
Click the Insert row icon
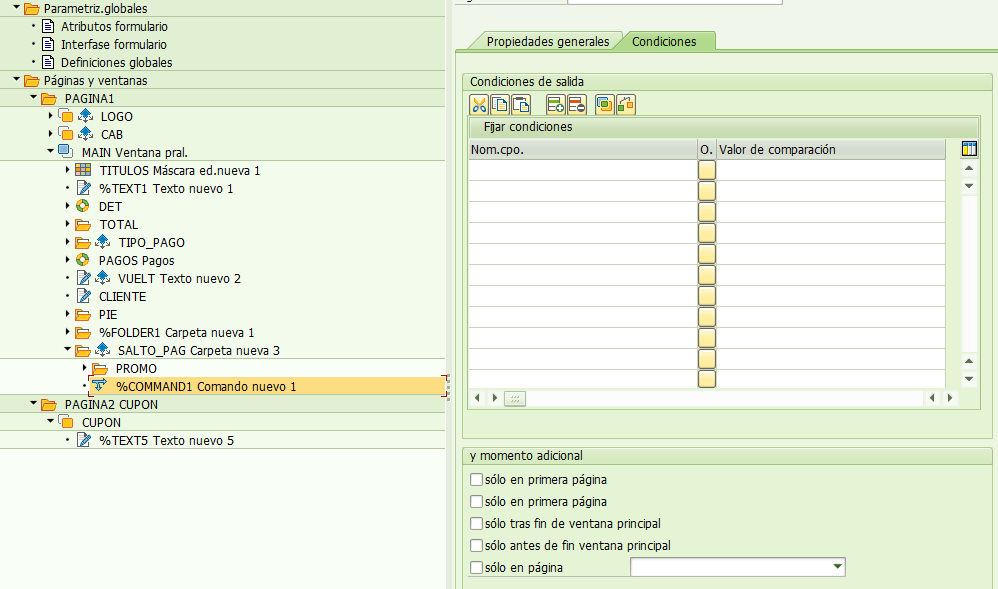(556, 104)
